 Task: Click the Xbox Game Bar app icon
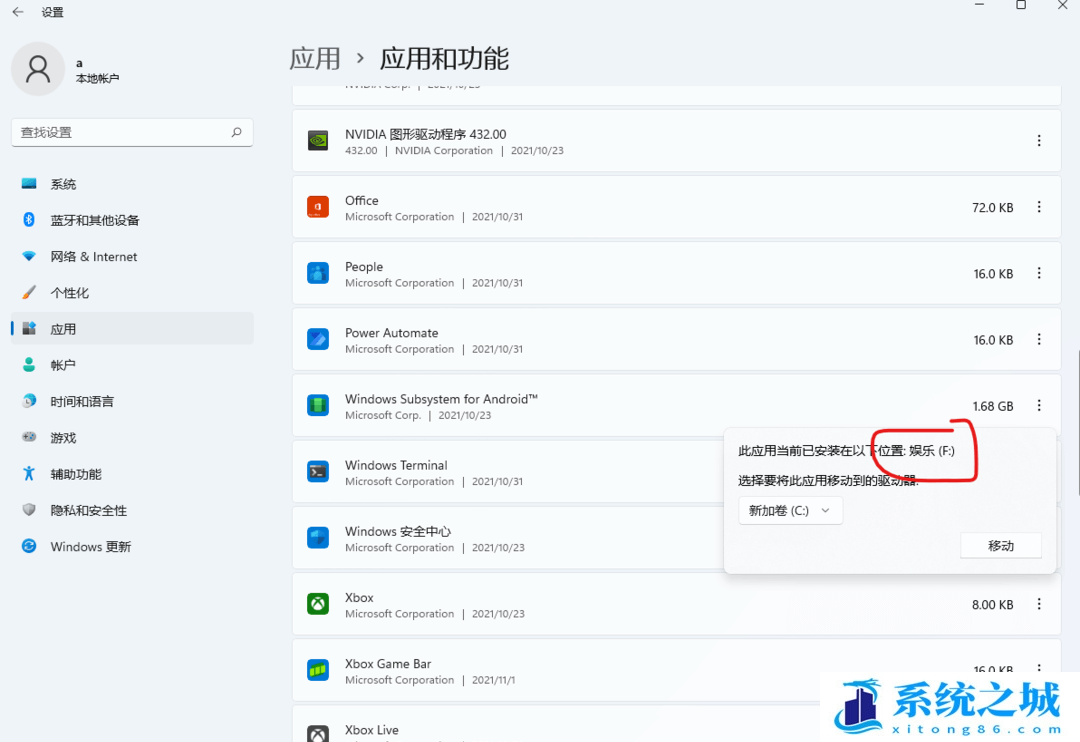pyautogui.click(x=318, y=670)
